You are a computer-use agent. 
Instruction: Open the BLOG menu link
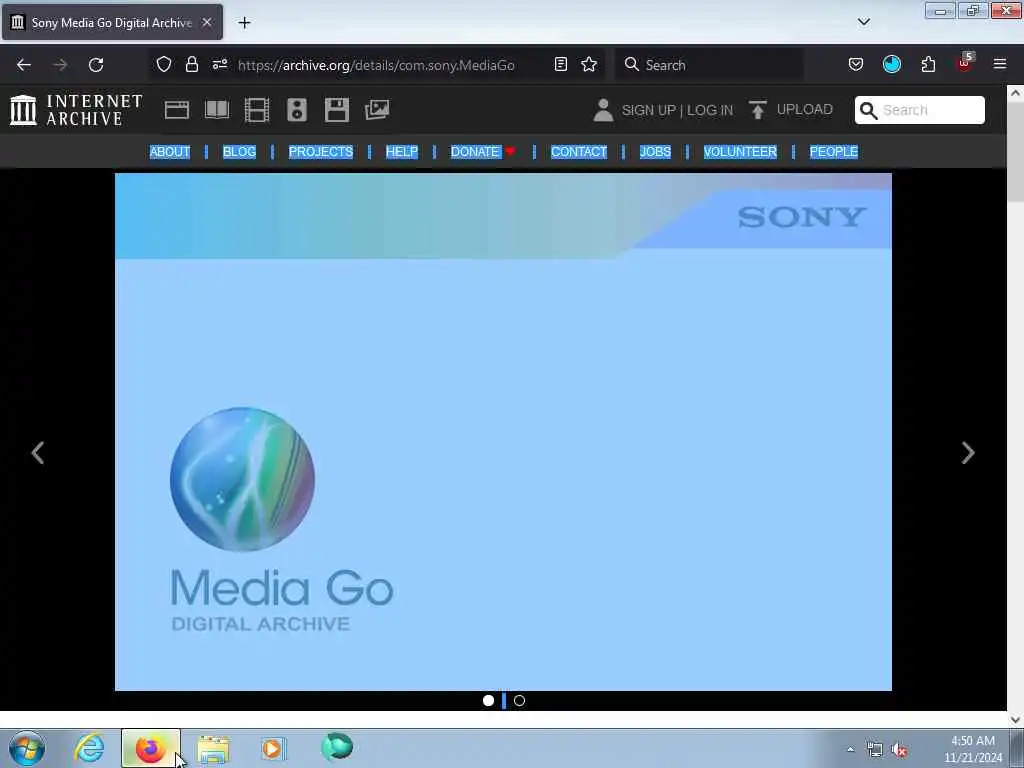[x=239, y=152]
